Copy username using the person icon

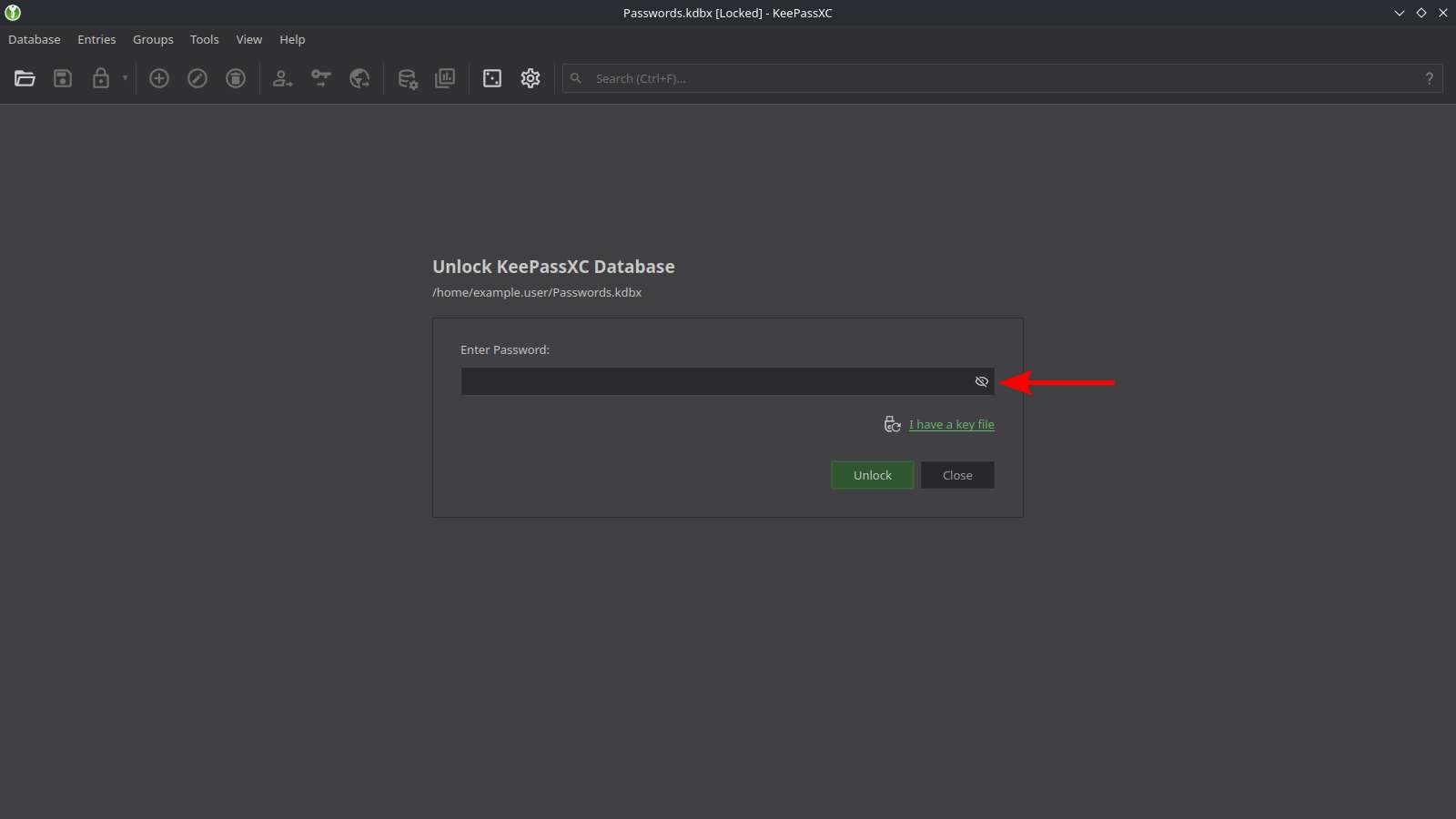(283, 78)
